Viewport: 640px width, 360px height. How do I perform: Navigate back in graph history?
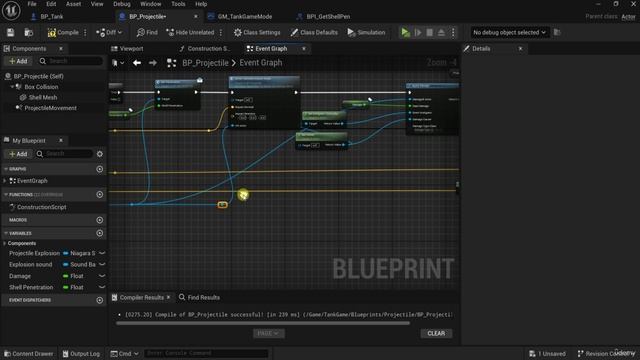point(137,63)
